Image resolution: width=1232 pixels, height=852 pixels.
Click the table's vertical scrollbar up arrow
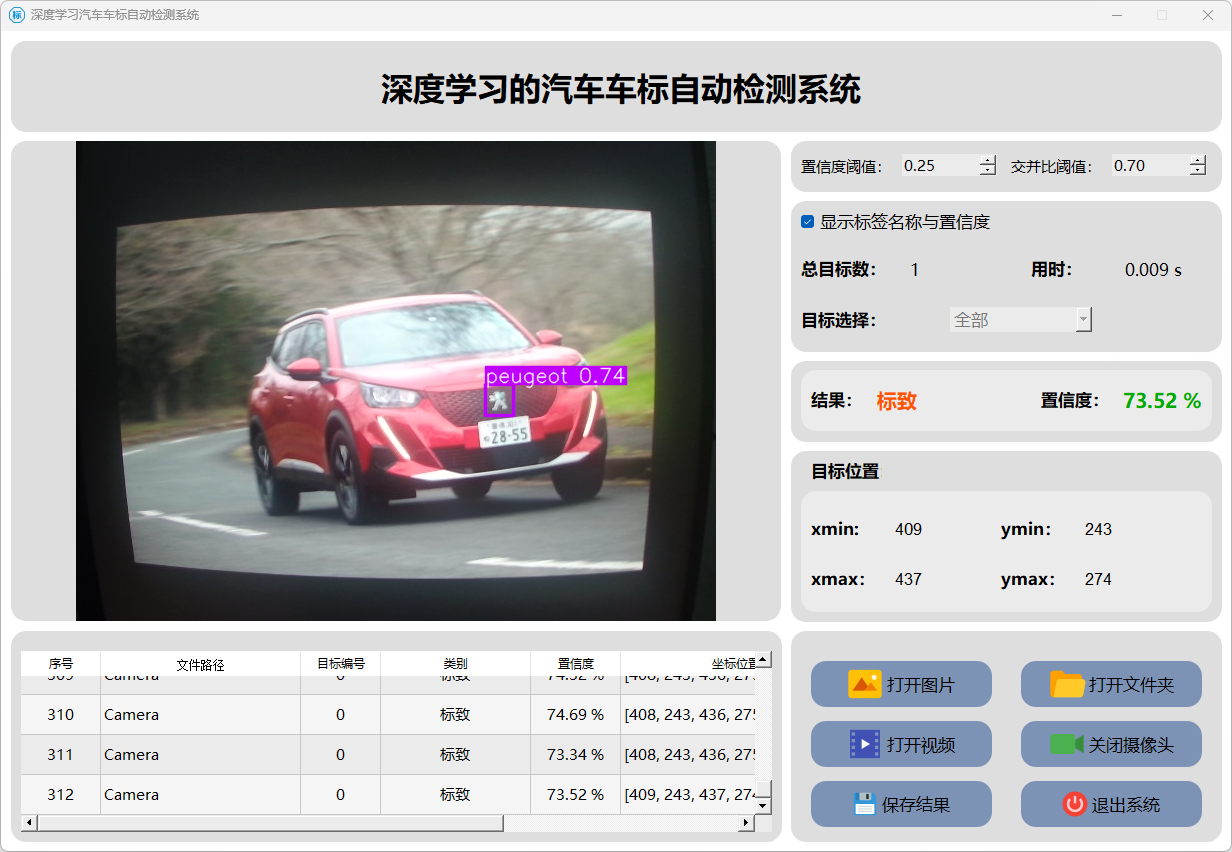[x=763, y=660]
